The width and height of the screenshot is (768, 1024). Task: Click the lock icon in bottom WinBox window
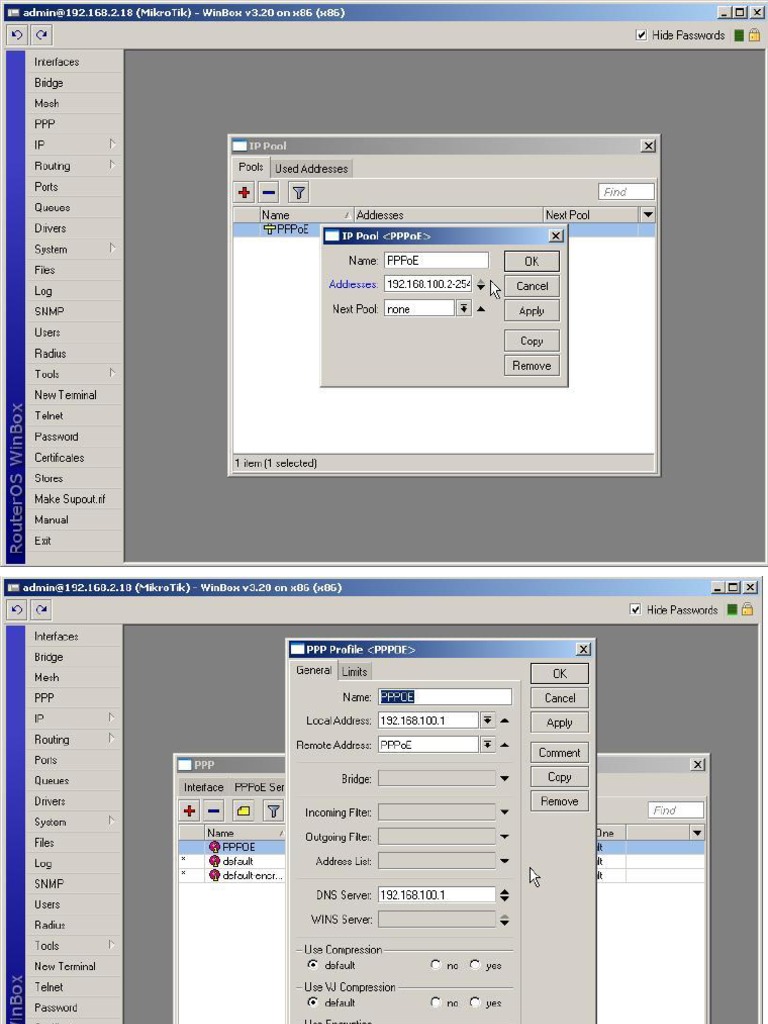point(748,609)
